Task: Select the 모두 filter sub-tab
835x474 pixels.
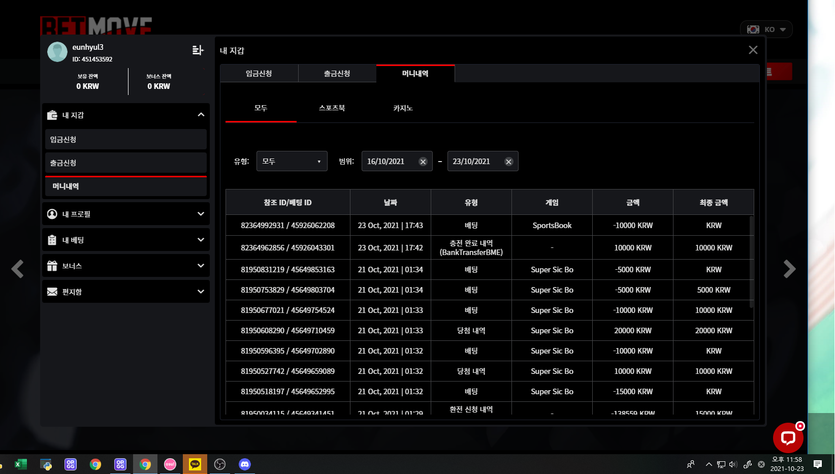Action: [x=261, y=109]
